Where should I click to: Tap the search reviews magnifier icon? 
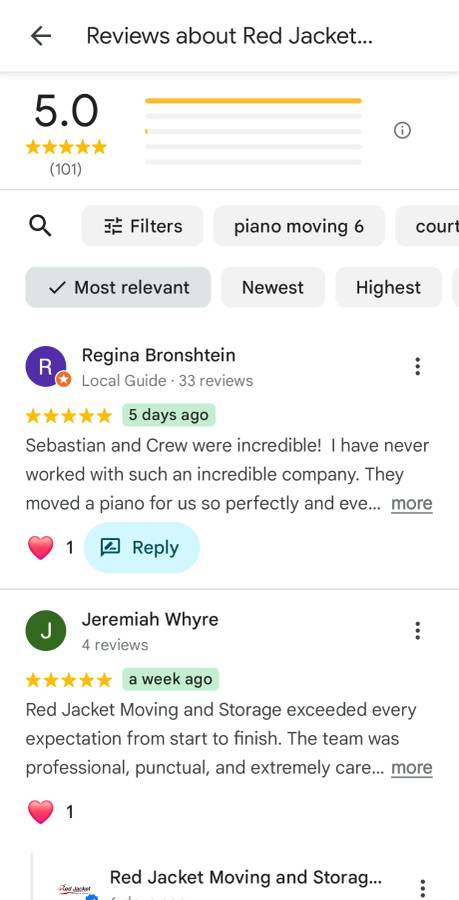click(40, 226)
